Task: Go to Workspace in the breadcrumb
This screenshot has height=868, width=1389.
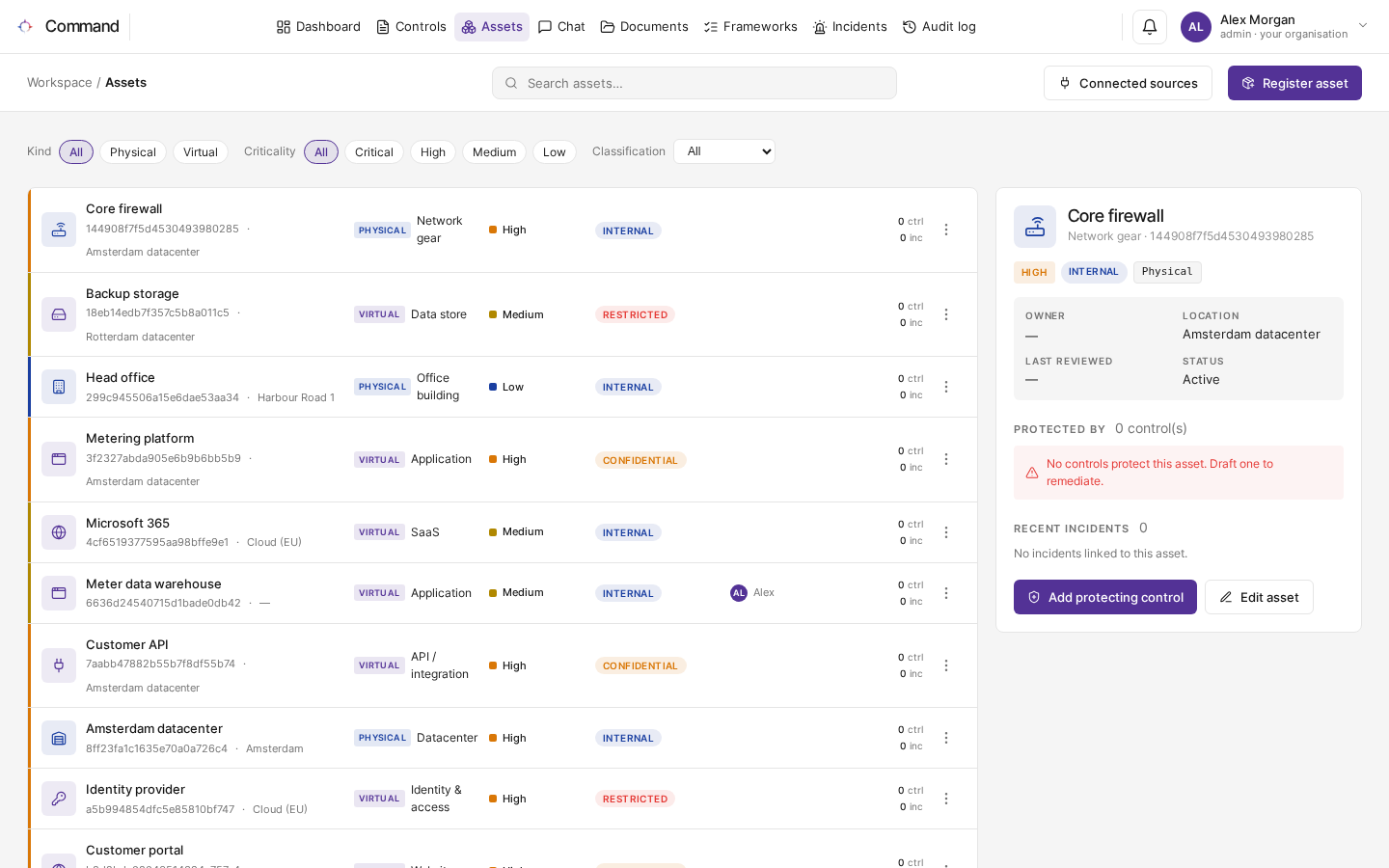Action: point(60,83)
